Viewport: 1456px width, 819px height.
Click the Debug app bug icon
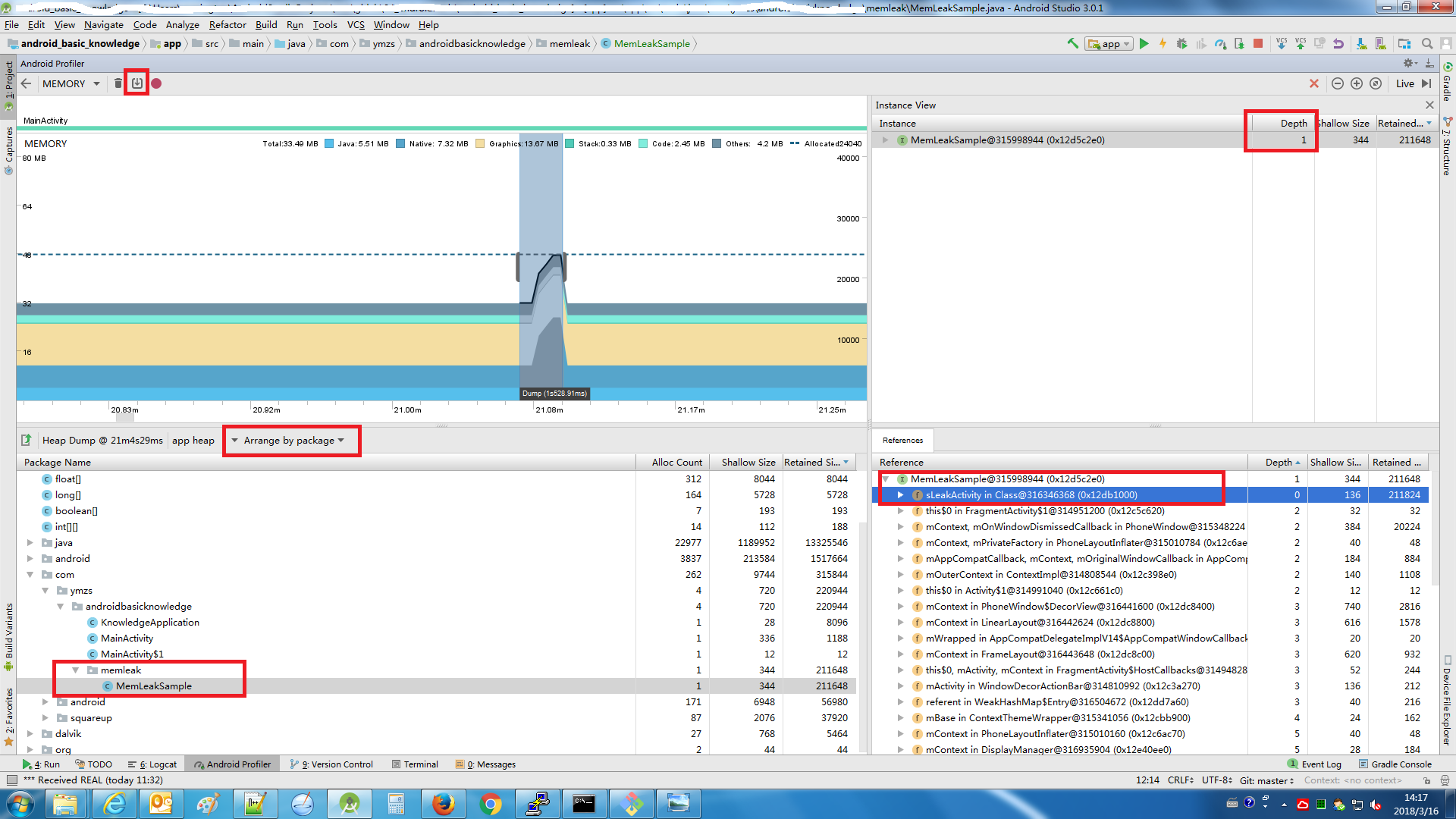pyautogui.click(x=1181, y=44)
